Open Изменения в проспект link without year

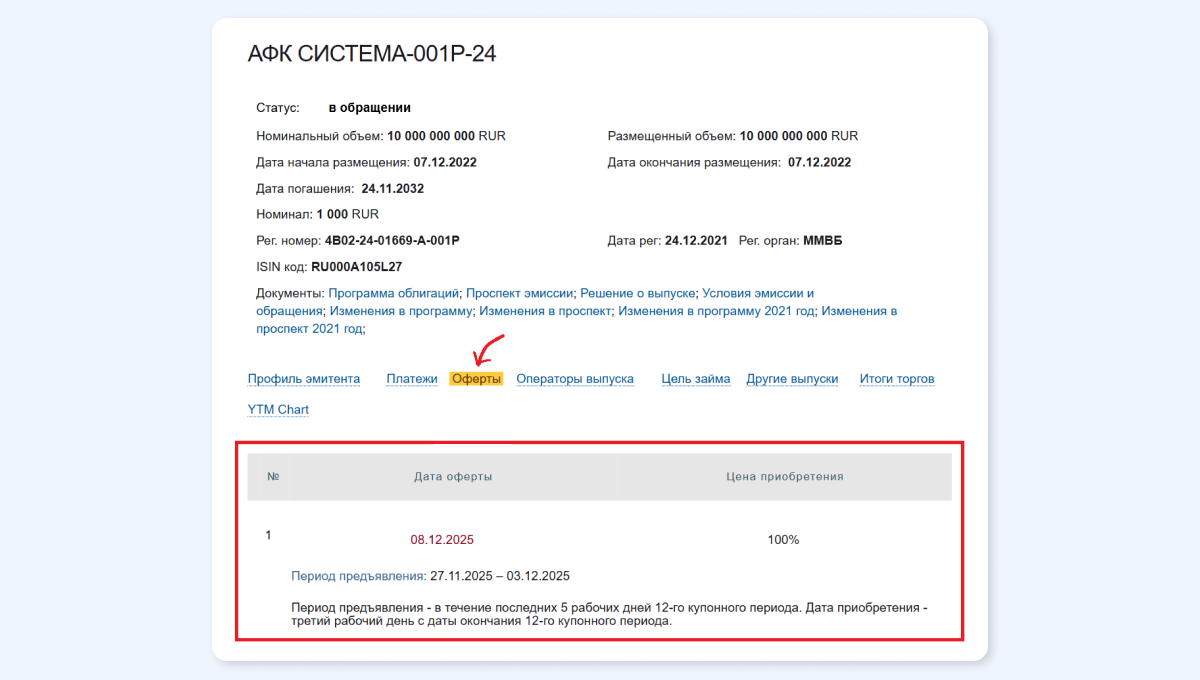[545, 311]
